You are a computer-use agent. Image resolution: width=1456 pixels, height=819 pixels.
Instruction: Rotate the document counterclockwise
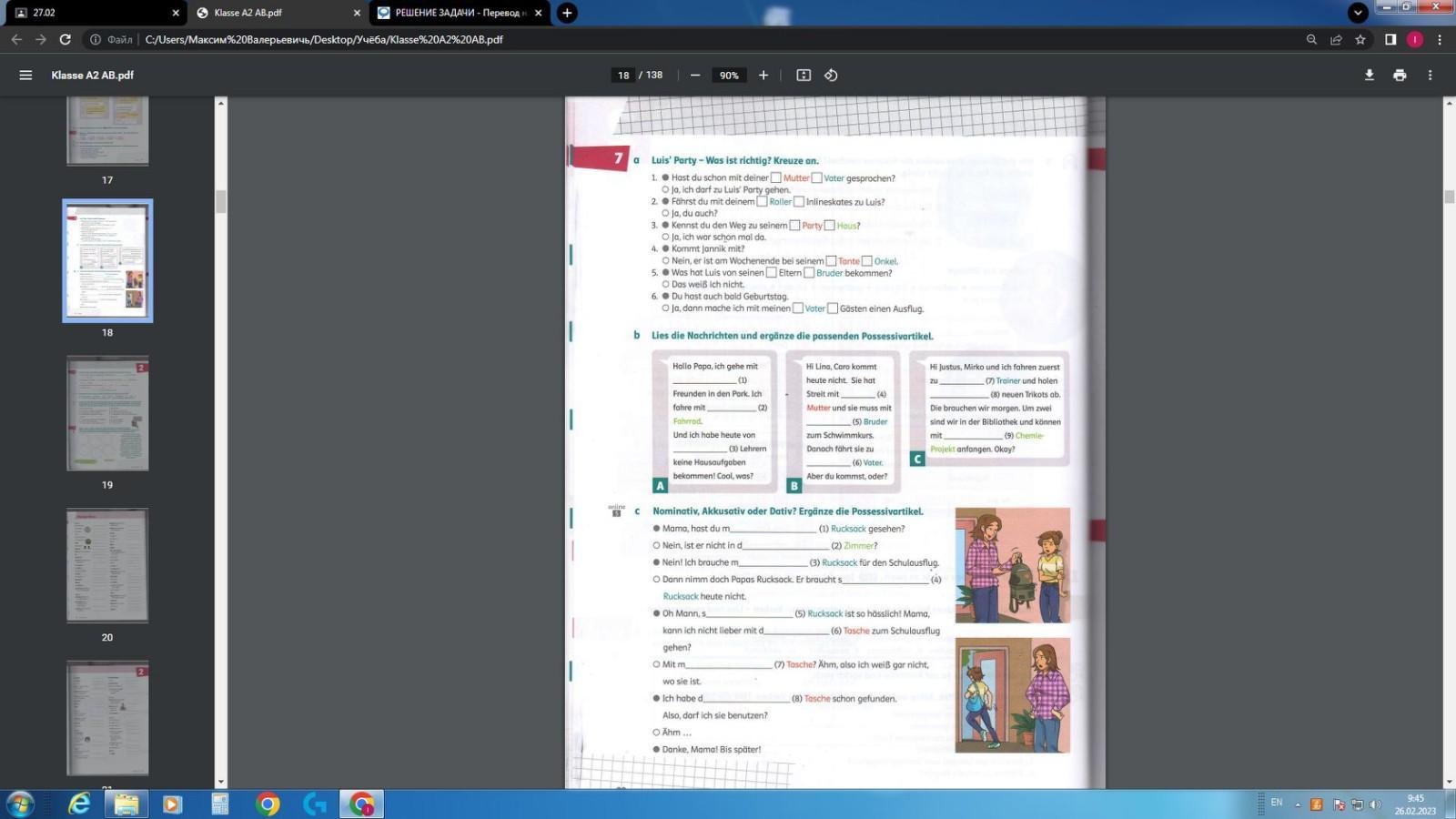[x=831, y=76]
